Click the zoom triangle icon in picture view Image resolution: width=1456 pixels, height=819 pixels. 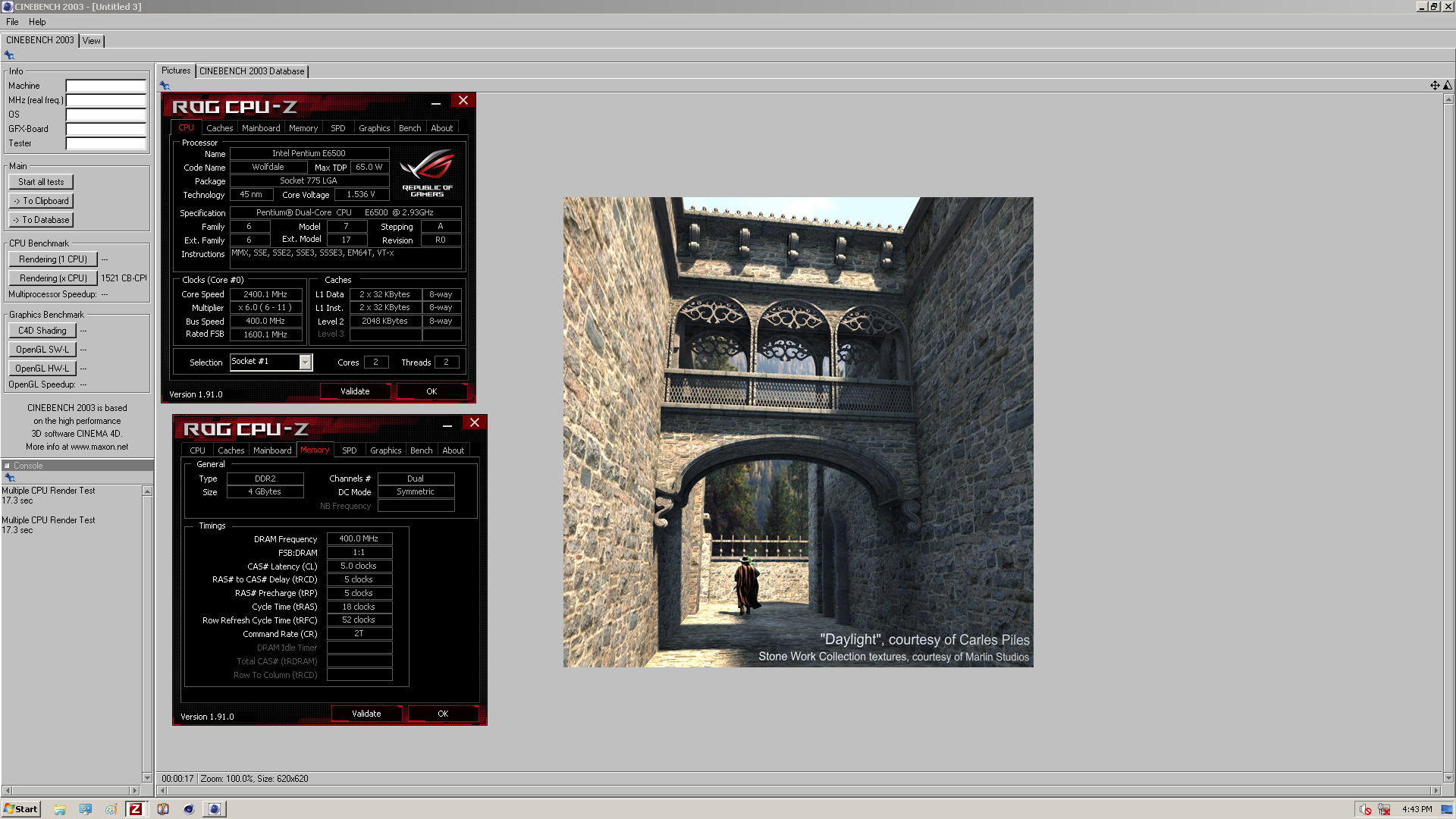[1448, 86]
